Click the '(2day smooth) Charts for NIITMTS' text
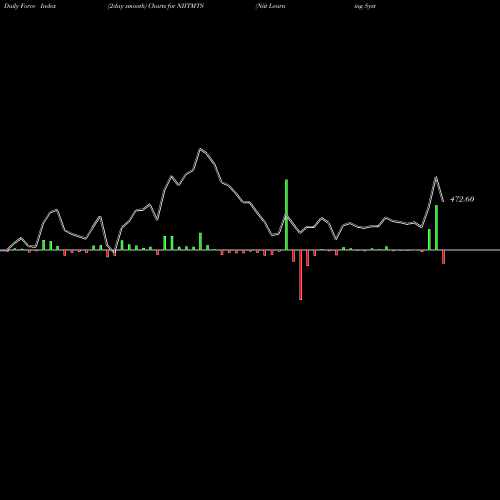Viewport: 500px width, 500px height. point(156,6)
